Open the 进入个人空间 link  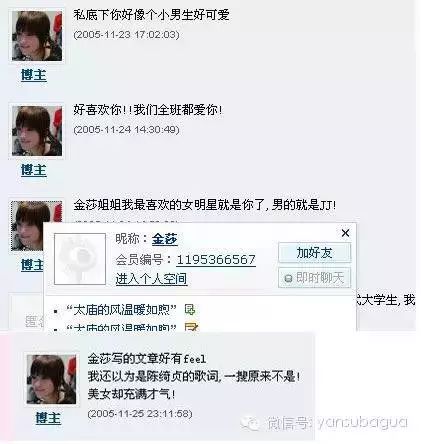[x=151, y=279]
